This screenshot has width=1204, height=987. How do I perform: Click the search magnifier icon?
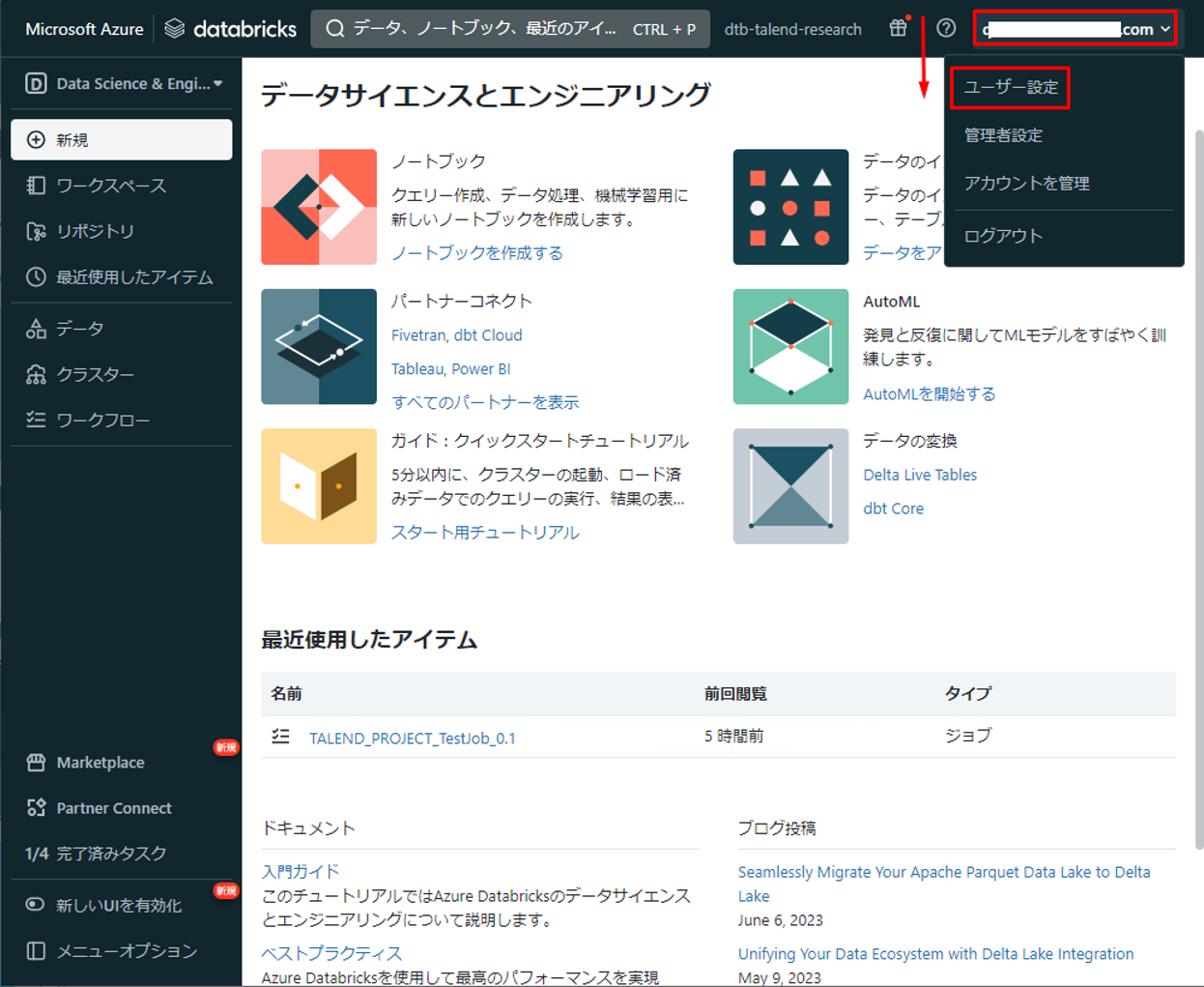[334, 29]
